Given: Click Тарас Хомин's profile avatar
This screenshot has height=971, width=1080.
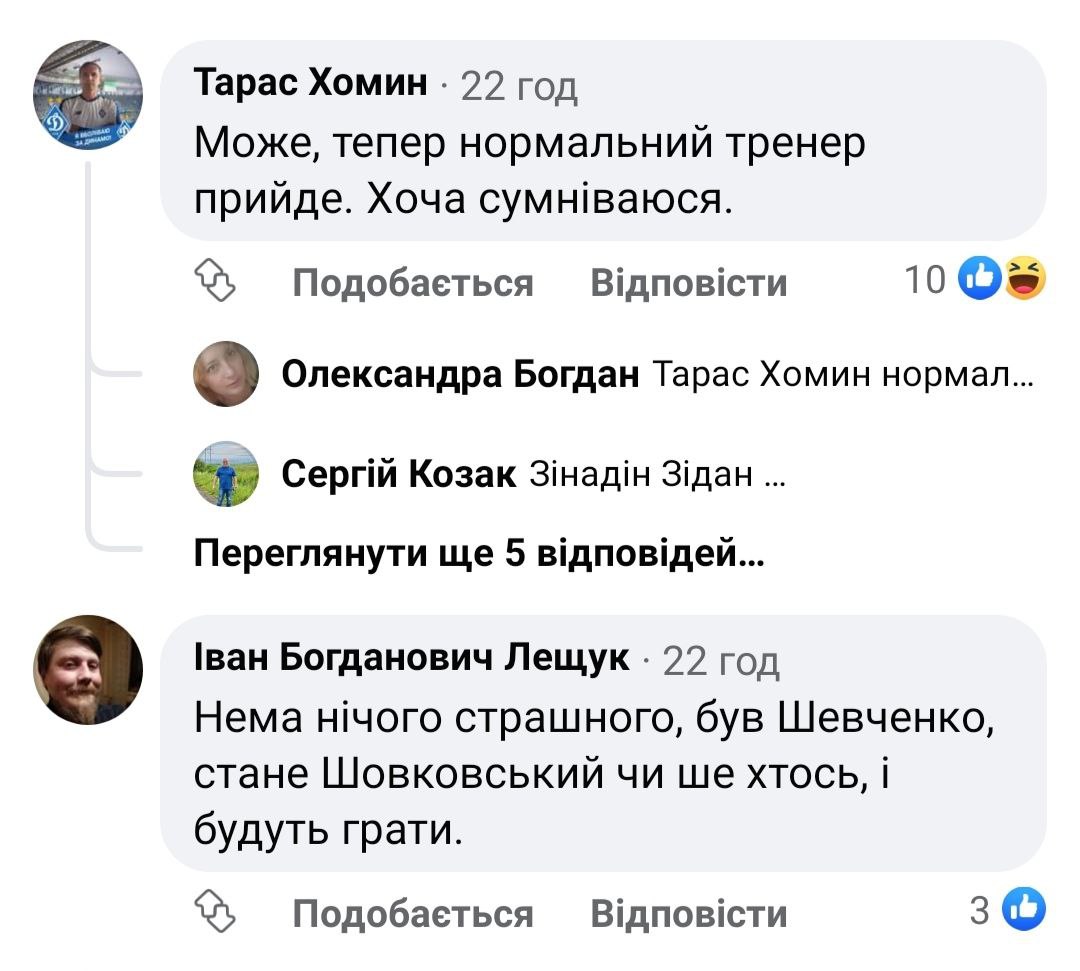Looking at the screenshot, I should pos(89,96).
